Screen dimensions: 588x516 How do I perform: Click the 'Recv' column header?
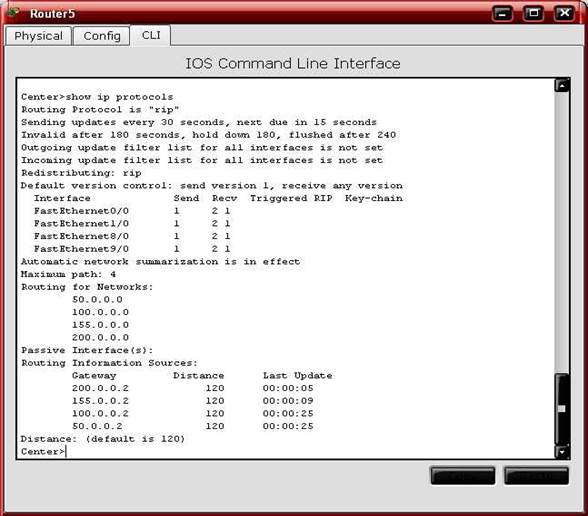point(225,198)
